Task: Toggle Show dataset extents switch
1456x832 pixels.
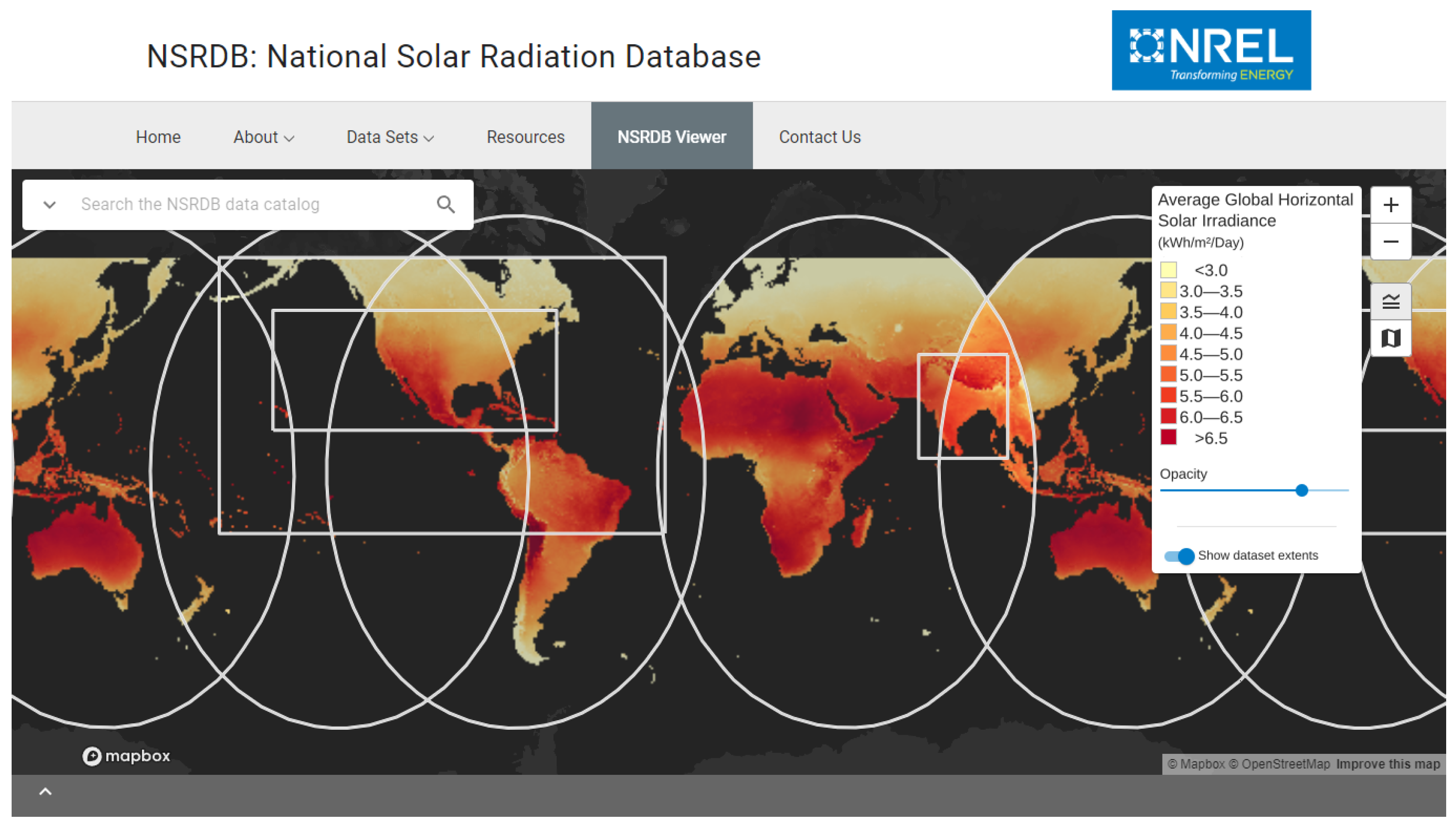Action: coord(1179,555)
